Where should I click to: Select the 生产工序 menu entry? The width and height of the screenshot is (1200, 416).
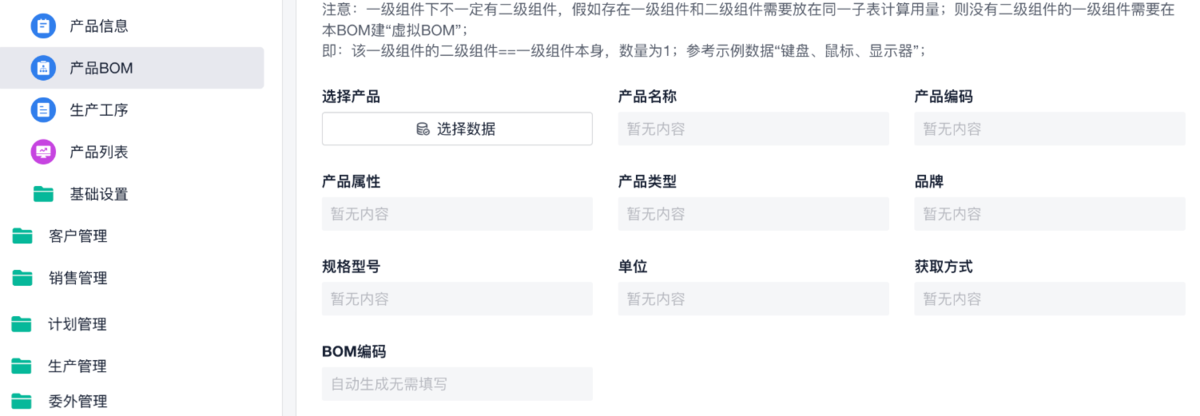pyautogui.click(x=98, y=110)
